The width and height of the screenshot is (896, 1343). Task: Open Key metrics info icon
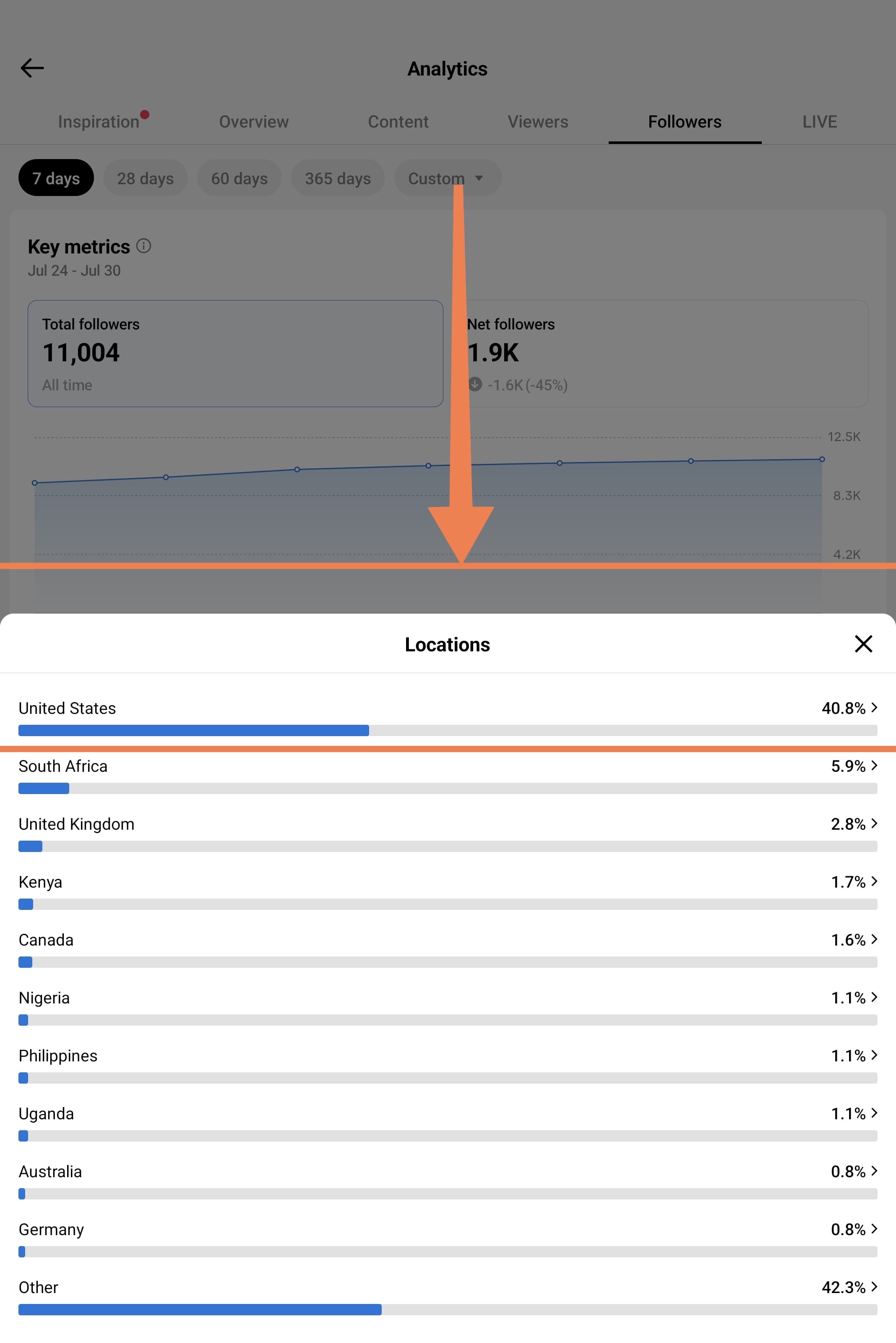143,246
